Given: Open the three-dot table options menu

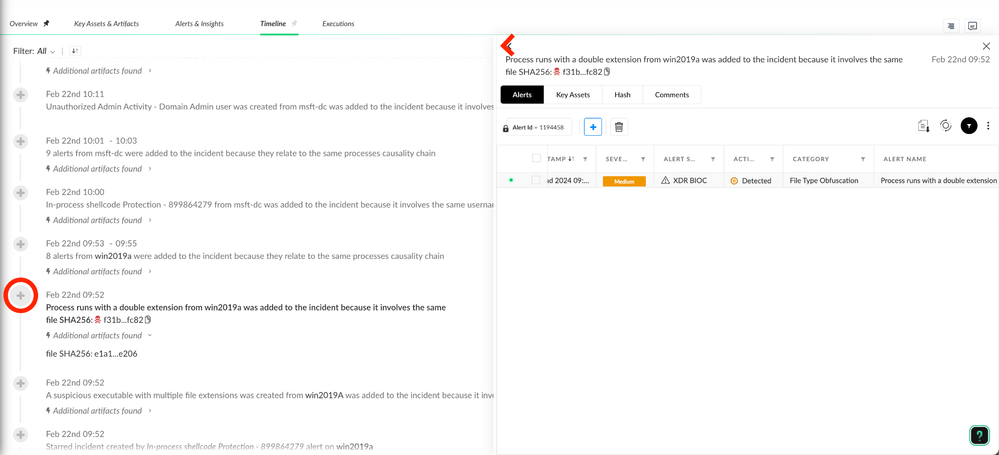Looking at the screenshot, I should [988, 126].
